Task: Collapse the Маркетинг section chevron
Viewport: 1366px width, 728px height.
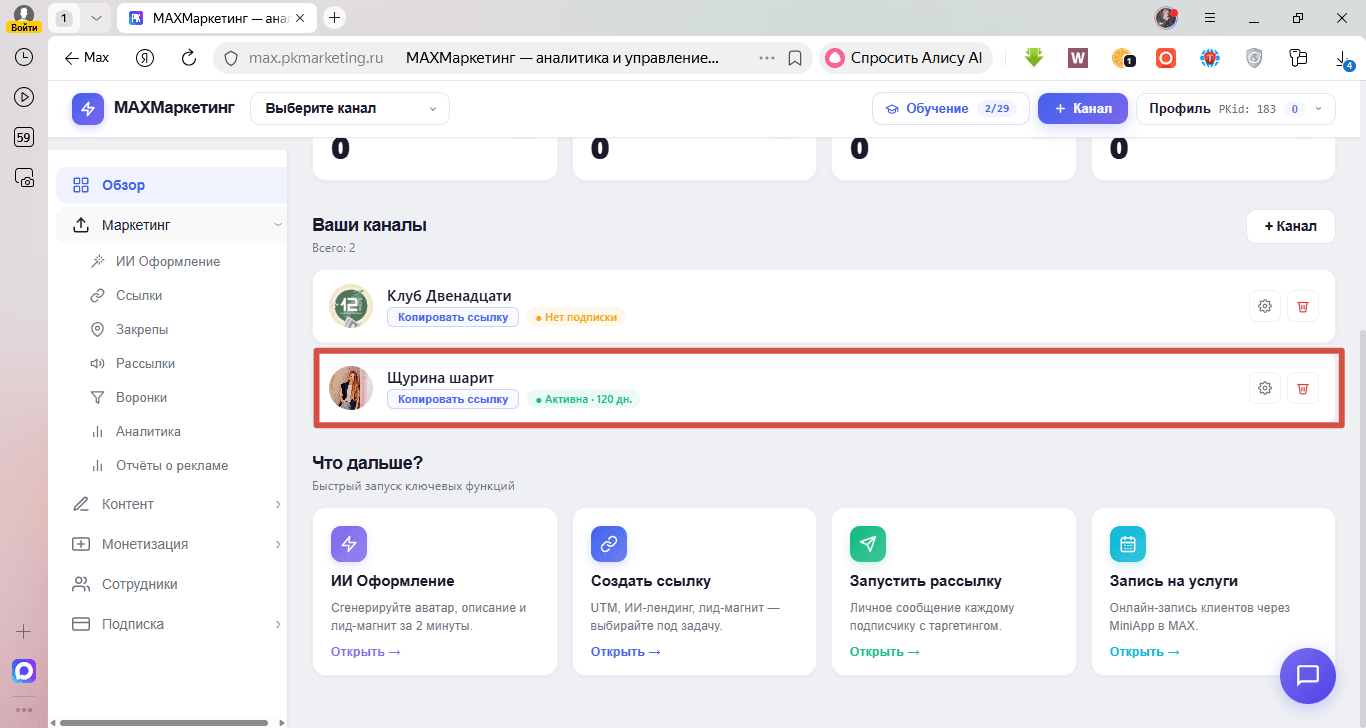Action: [x=278, y=225]
